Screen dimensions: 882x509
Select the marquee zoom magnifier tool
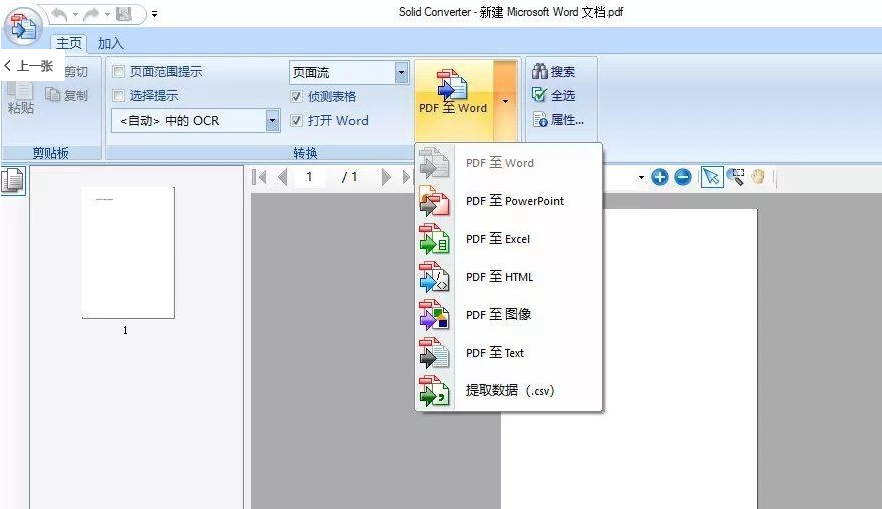click(735, 177)
